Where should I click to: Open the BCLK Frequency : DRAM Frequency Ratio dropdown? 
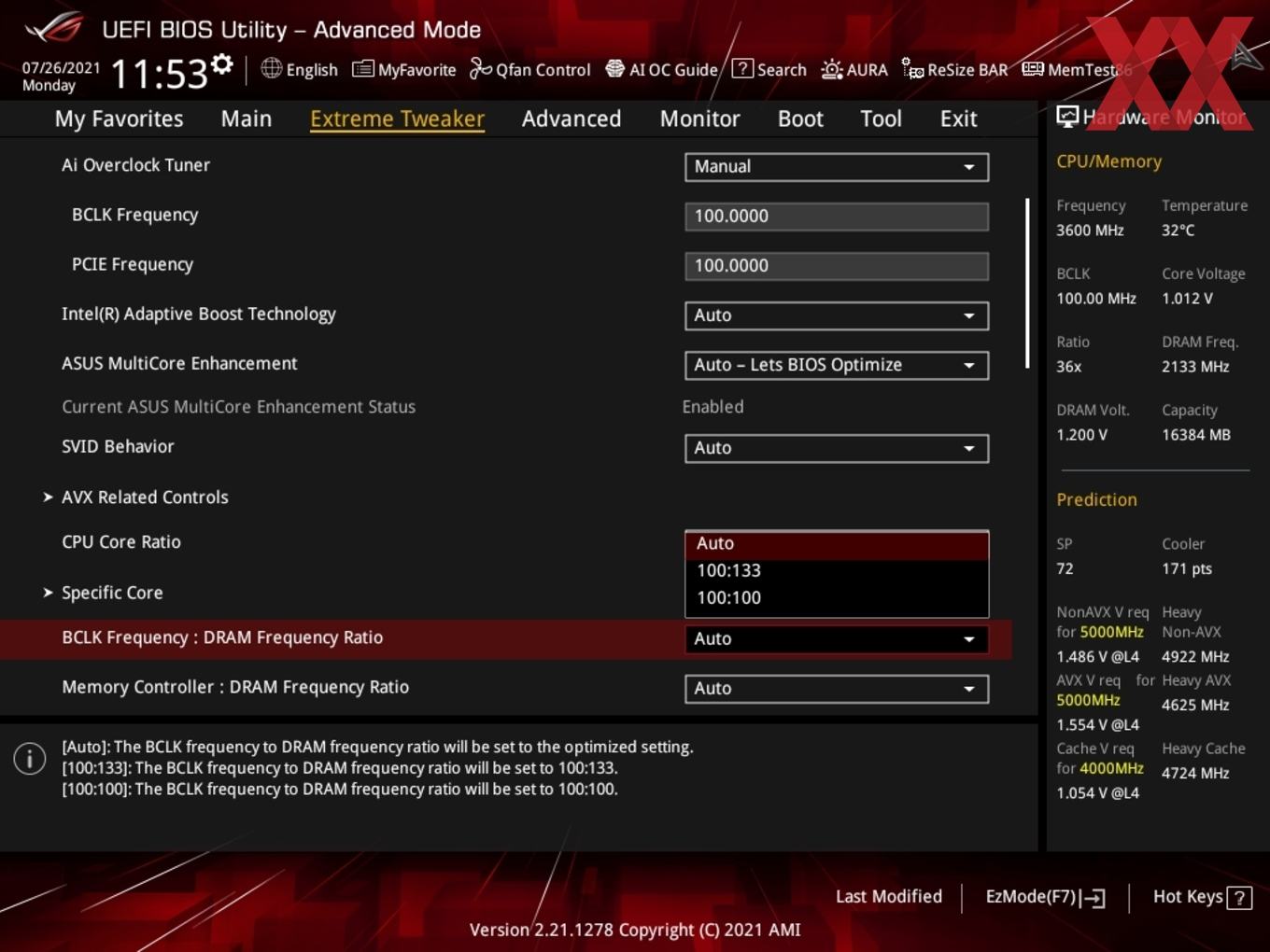[836, 639]
